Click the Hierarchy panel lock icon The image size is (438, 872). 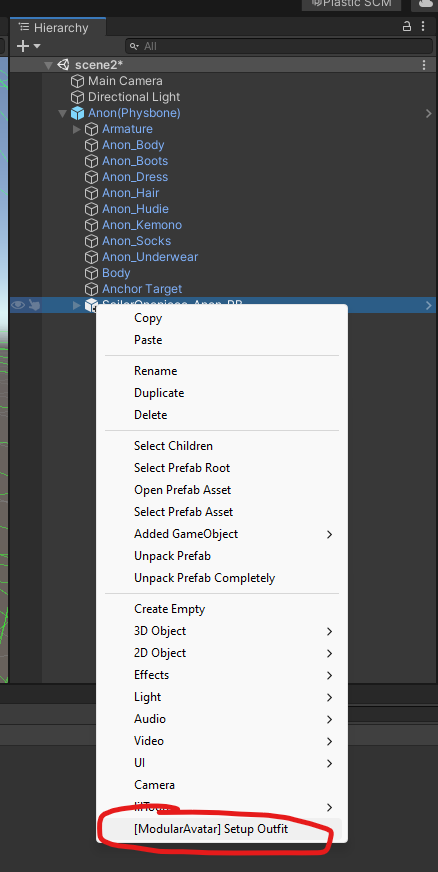point(407,27)
